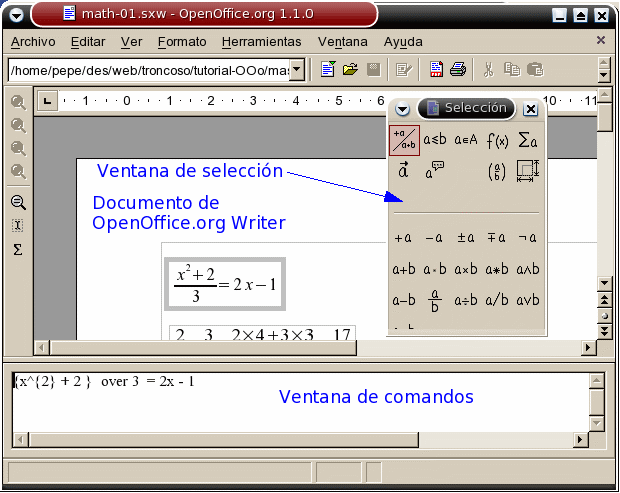Select the Set operations a∈A category
620x493 pixels.
[466, 140]
